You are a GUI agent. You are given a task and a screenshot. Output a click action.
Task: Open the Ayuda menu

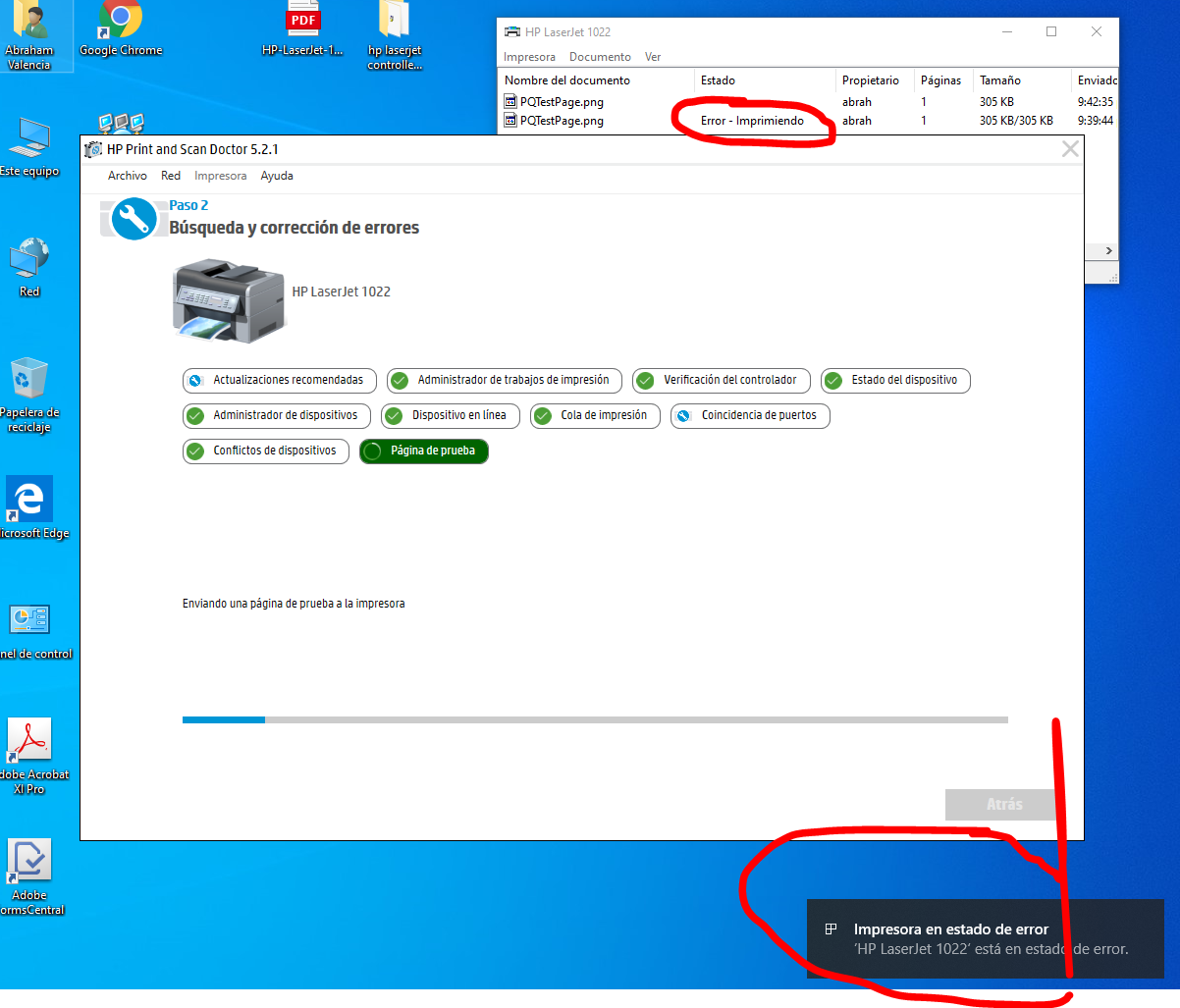click(x=277, y=176)
